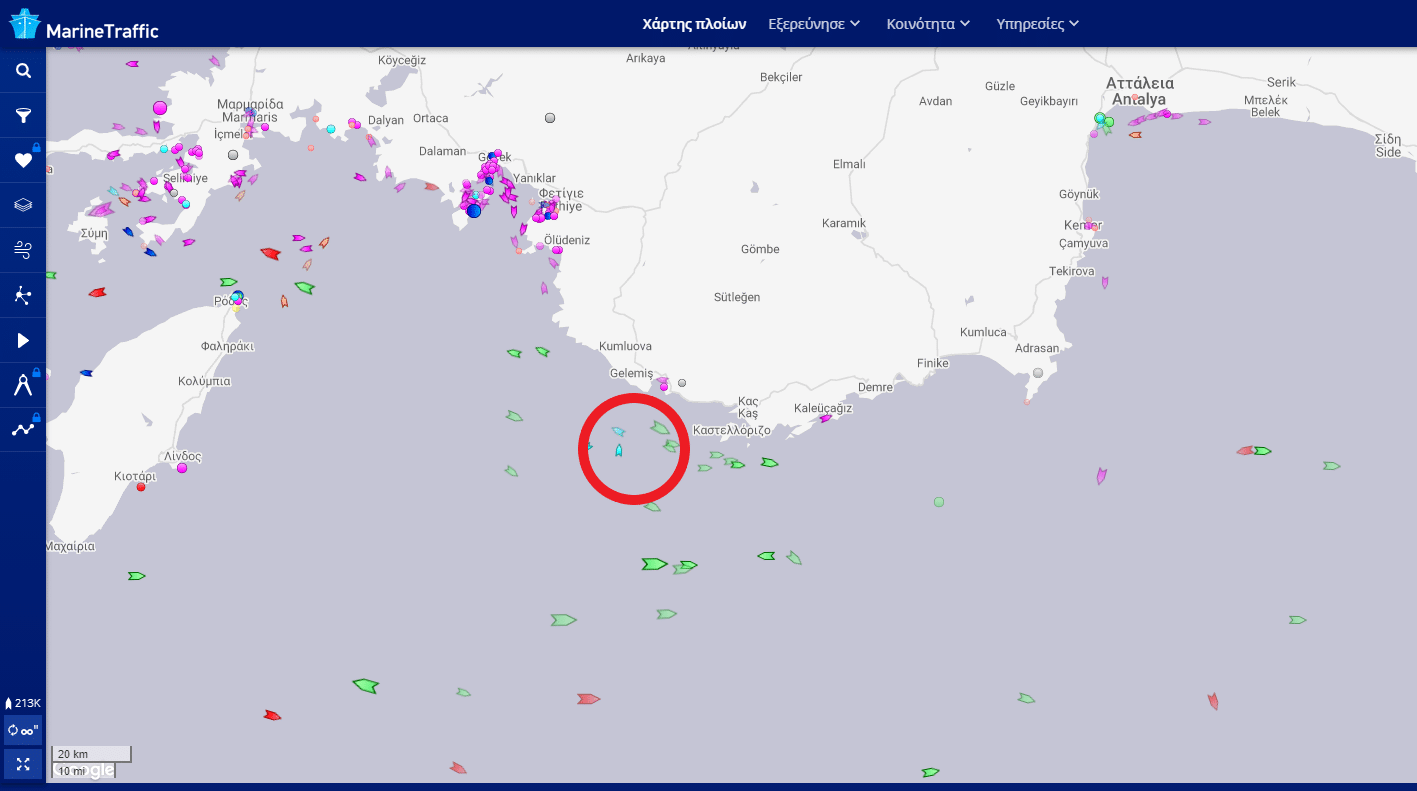This screenshot has width=1417, height=791.
Task: Open the vessel search magnifier icon
Action: point(23,71)
